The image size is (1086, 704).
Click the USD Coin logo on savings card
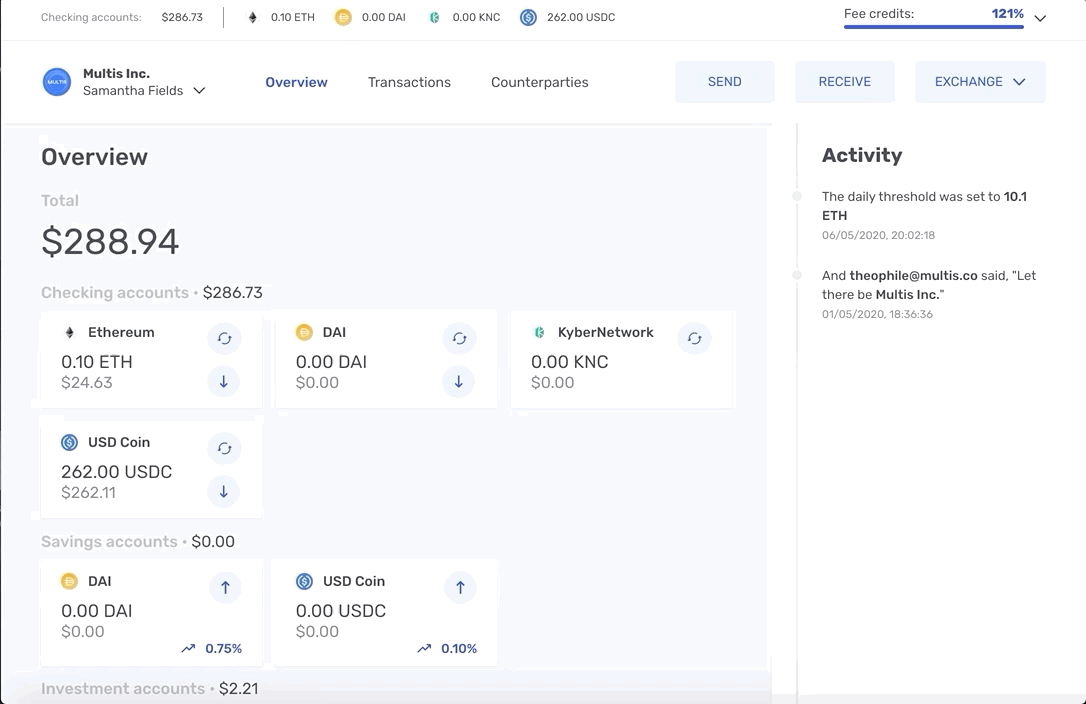304,581
